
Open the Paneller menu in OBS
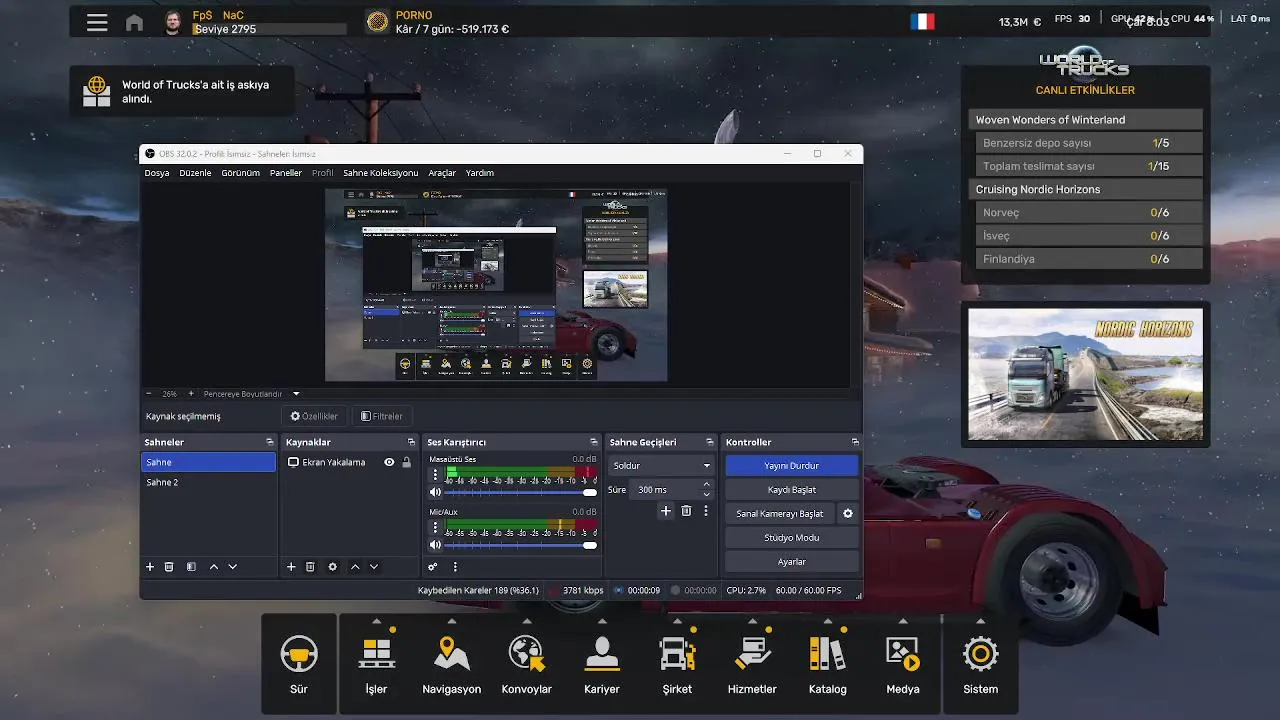click(286, 173)
